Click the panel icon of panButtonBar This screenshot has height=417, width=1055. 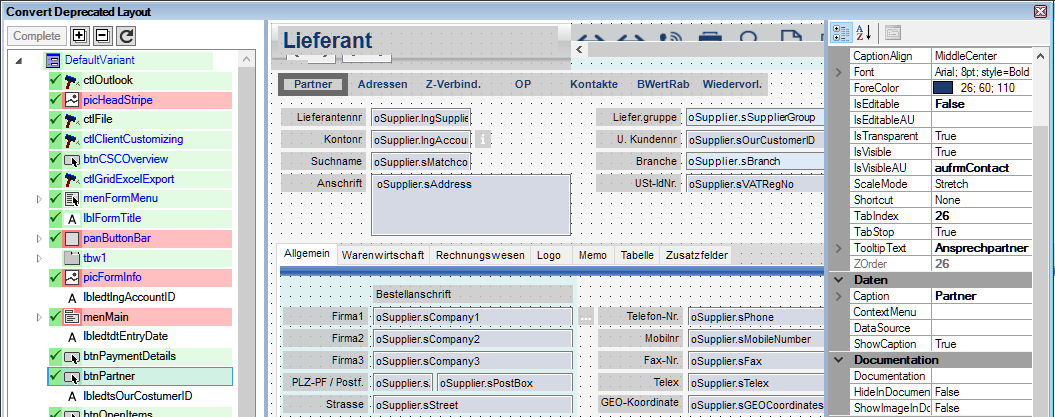click(x=71, y=238)
